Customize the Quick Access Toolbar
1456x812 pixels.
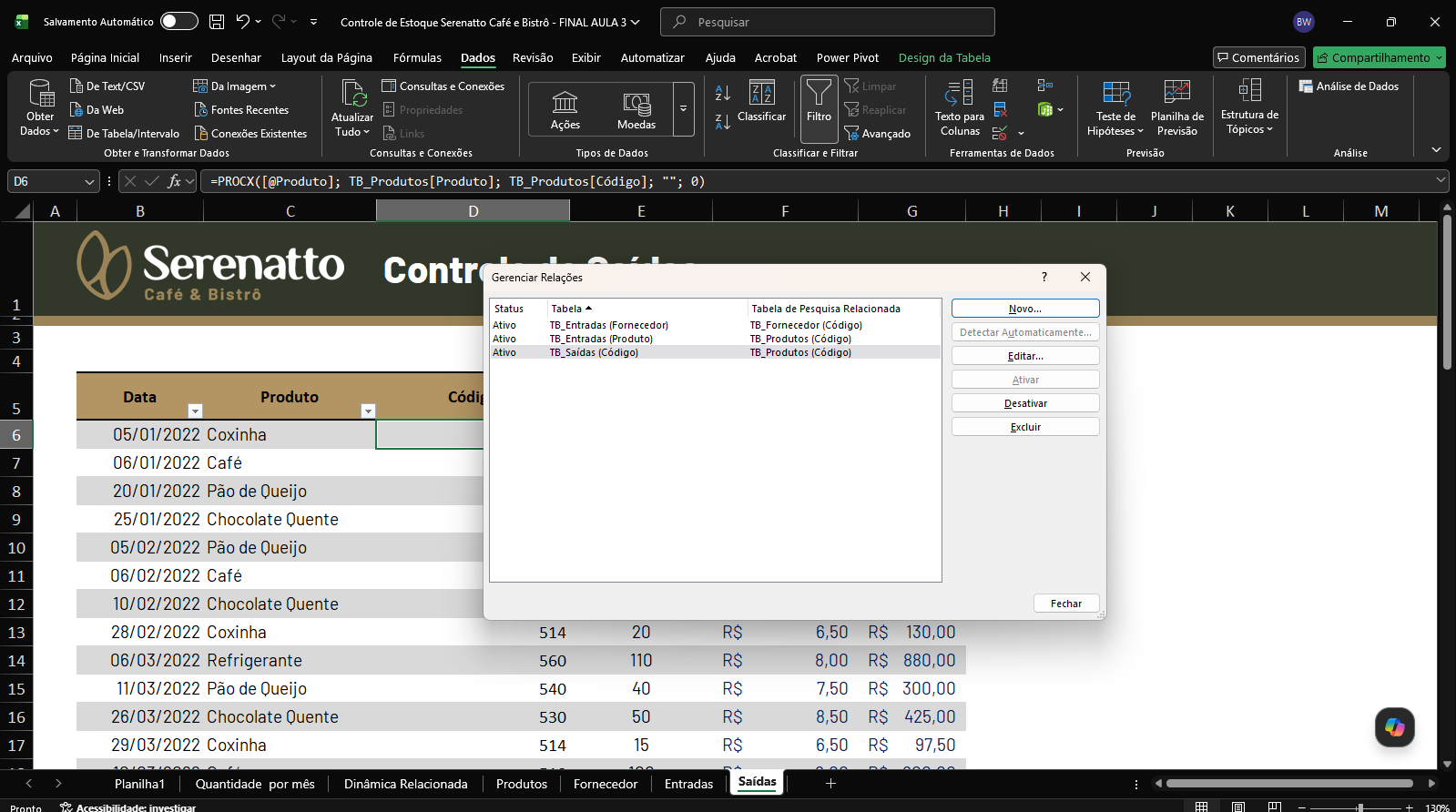[313, 22]
